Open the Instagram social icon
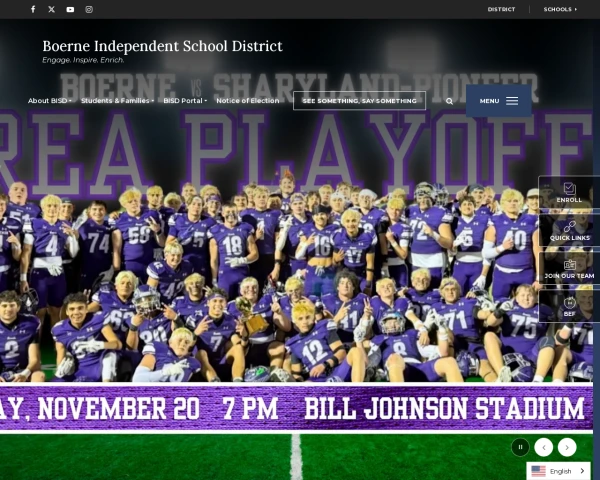The image size is (600, 480). (89, 9)
